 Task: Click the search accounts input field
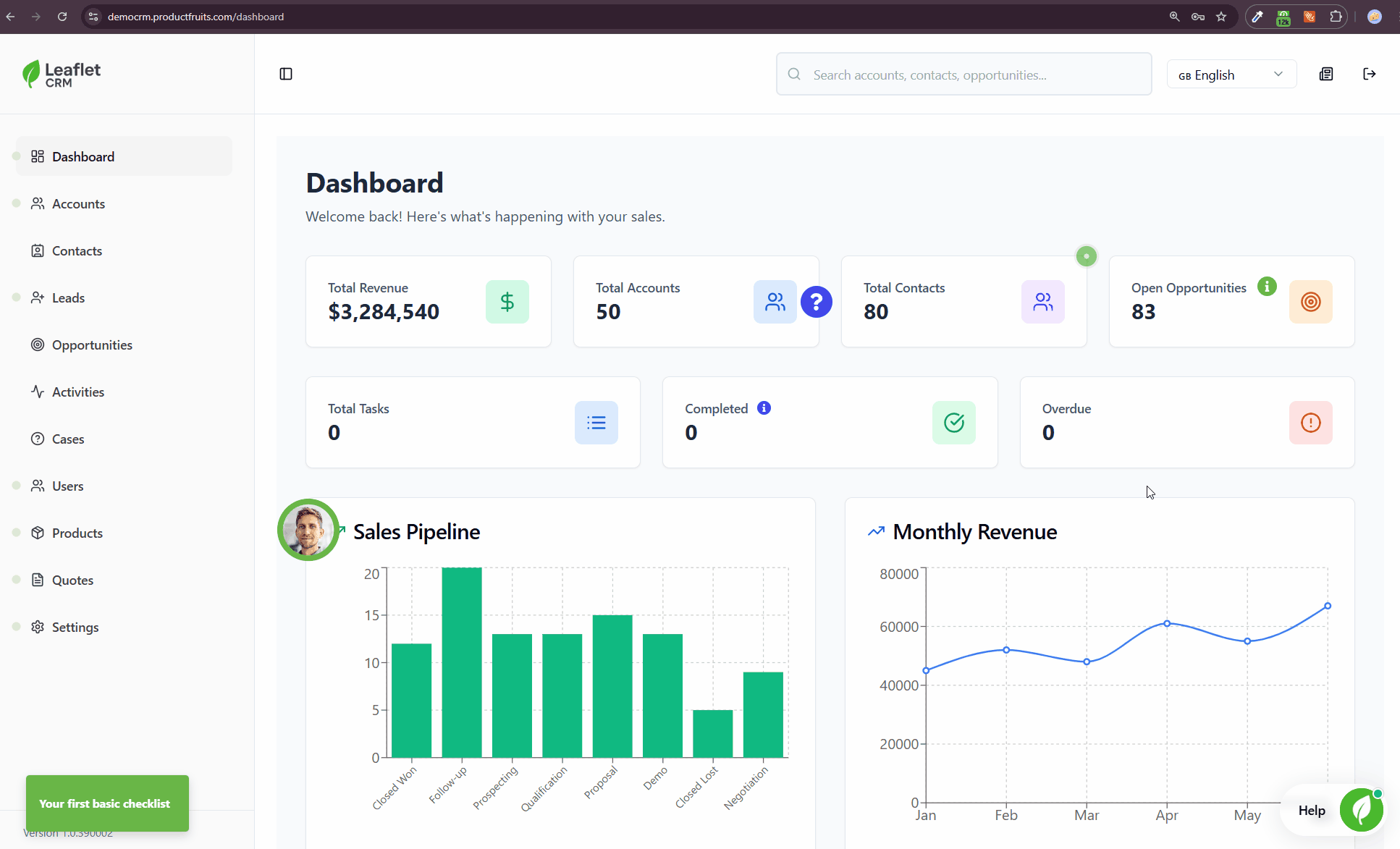(x=970, y=75)
